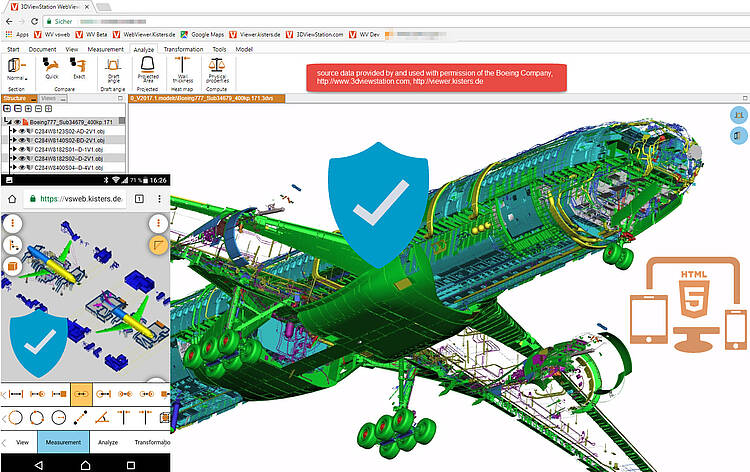
Task: Toggle eye icon for C284W8400S04--D-4V1.obj
Action: click(x=22, y=167)
